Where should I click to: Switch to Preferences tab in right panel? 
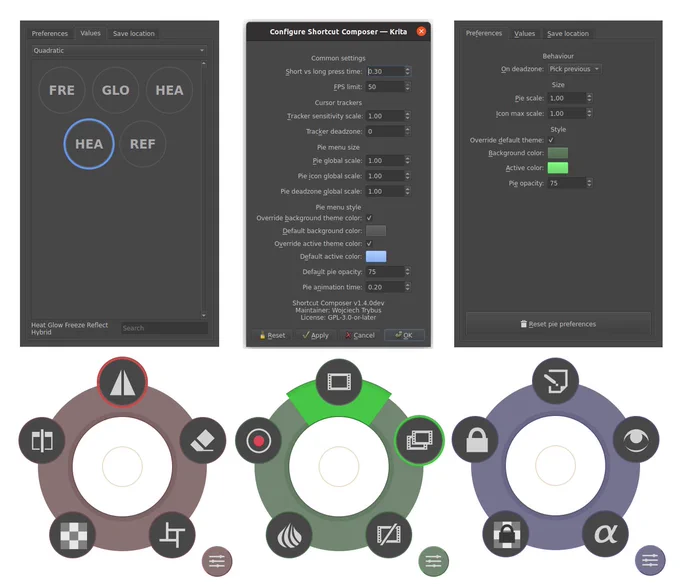click(x=484, y=33)
